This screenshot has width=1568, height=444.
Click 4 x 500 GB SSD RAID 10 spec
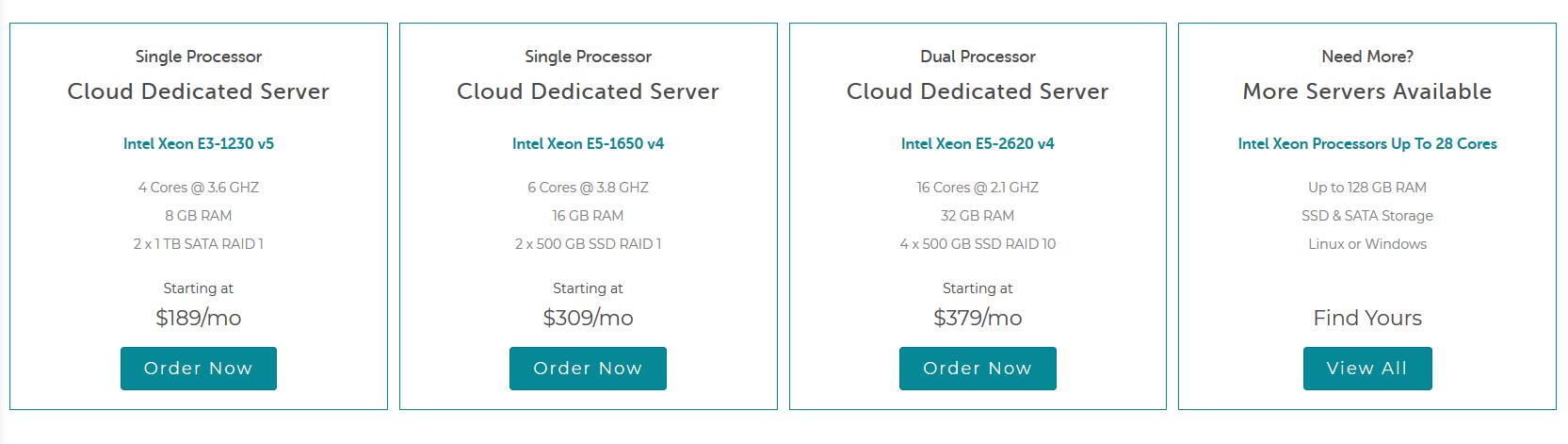click(978, 244)
